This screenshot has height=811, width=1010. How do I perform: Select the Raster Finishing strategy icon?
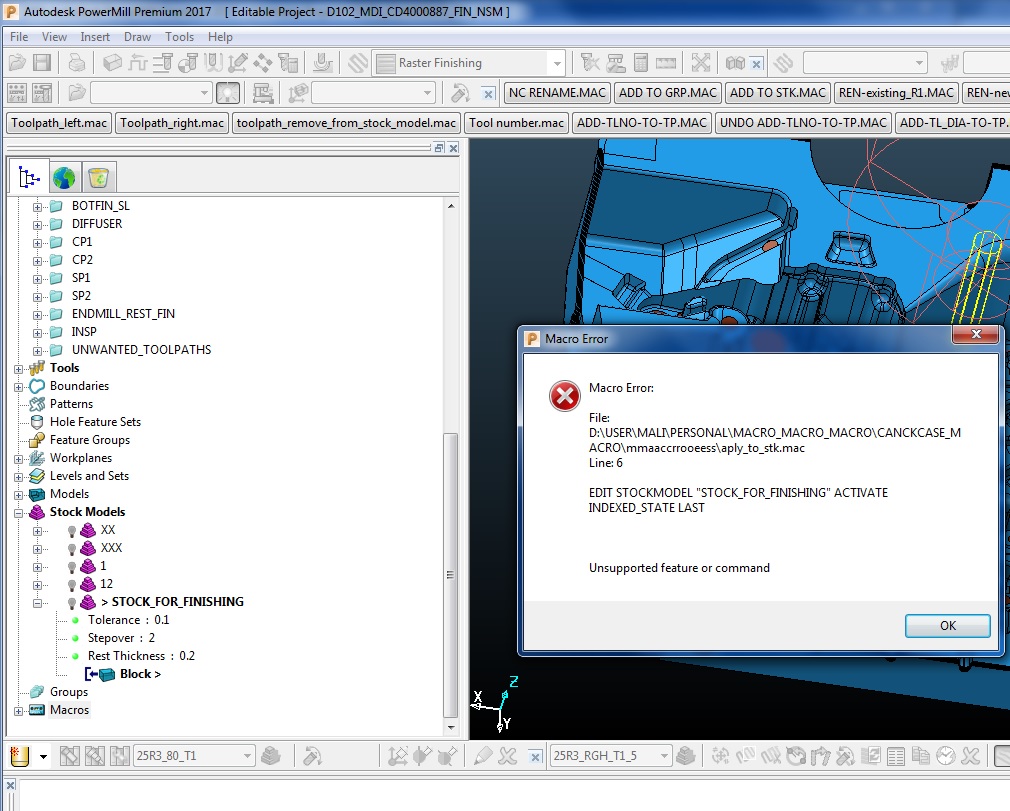[x=387, y=62]
